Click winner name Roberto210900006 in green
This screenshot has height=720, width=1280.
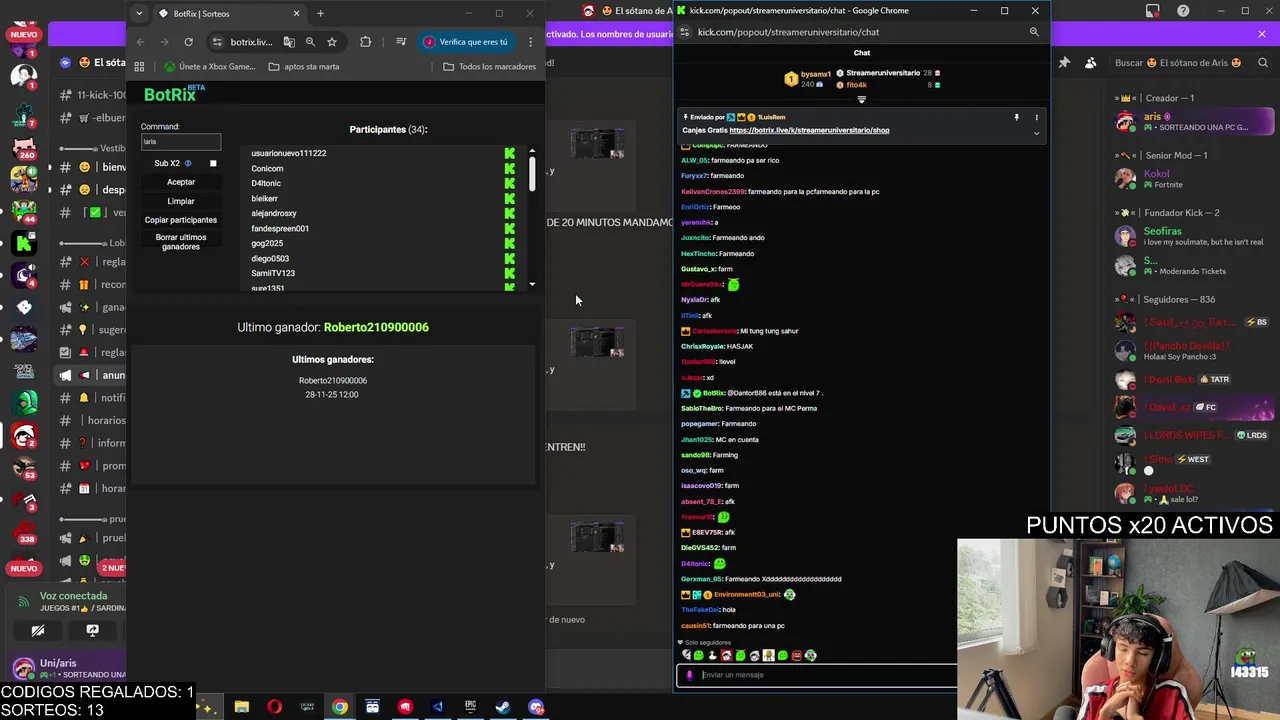point(376,327)
